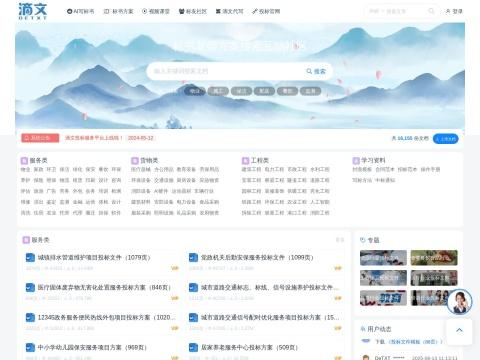Click document icon beside 城市道路交通标志 entry

point(193,287)
